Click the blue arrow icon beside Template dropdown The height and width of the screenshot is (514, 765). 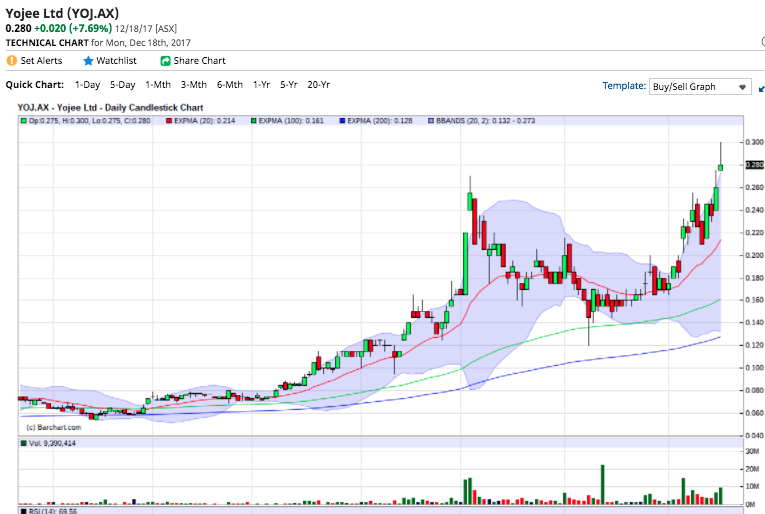click(x=762, y=89)
